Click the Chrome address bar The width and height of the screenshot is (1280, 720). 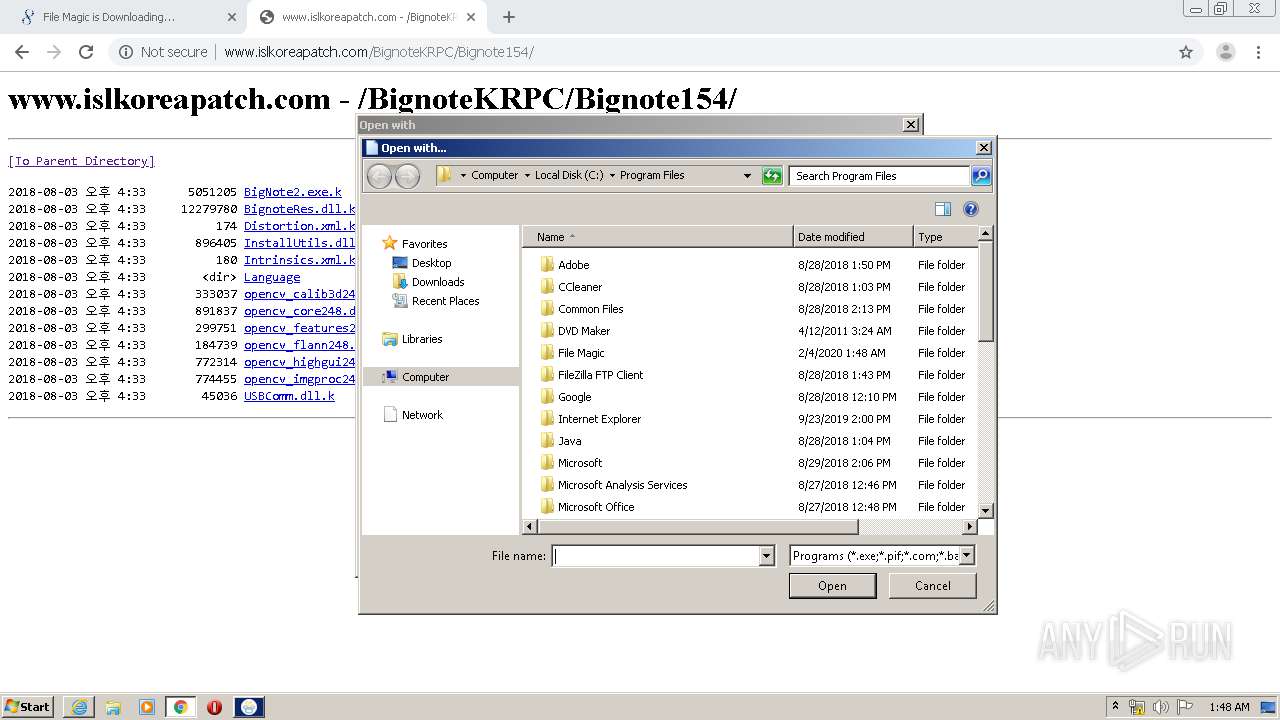click(x=640, y=52)
